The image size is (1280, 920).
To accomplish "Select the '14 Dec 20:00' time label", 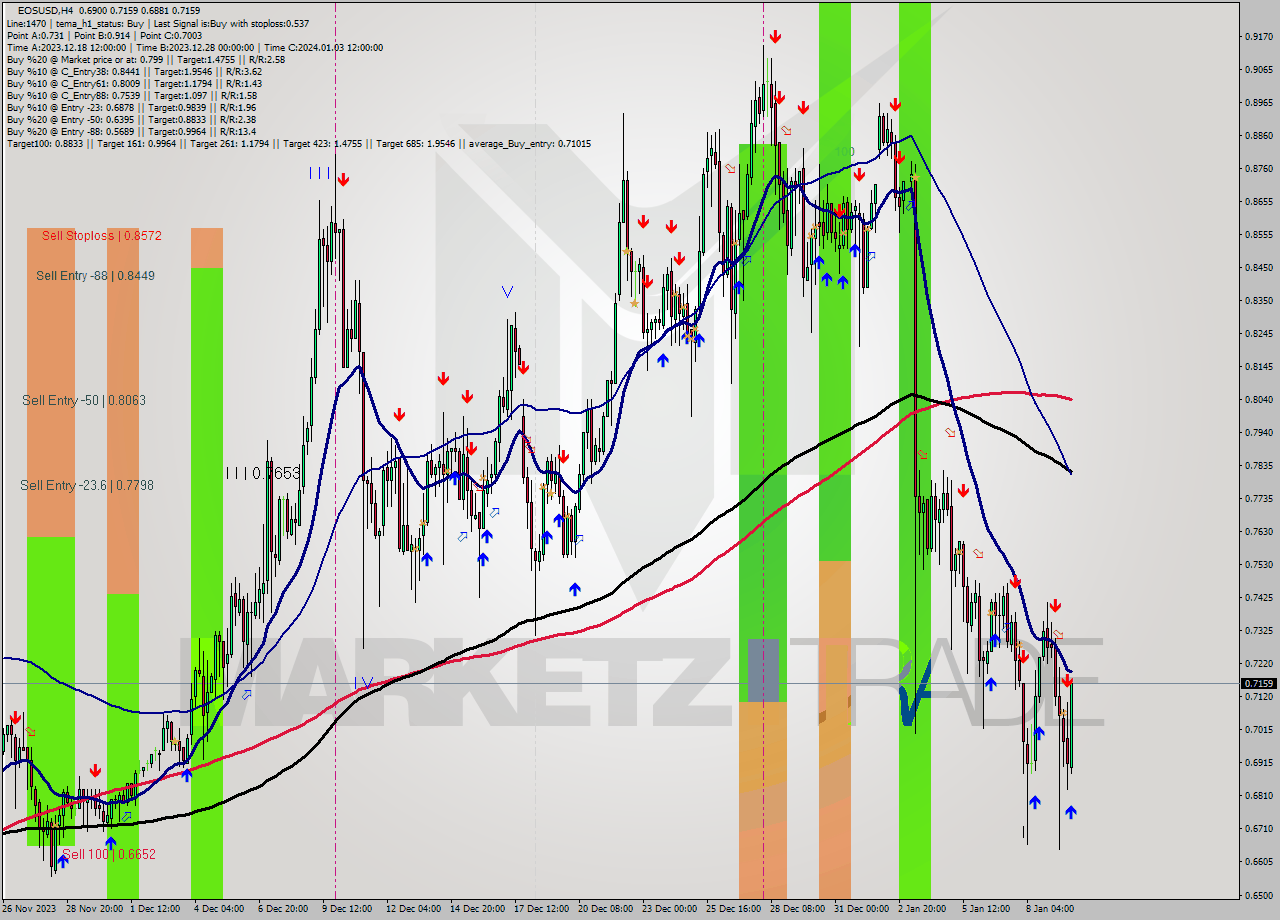I will click(477, 909).
